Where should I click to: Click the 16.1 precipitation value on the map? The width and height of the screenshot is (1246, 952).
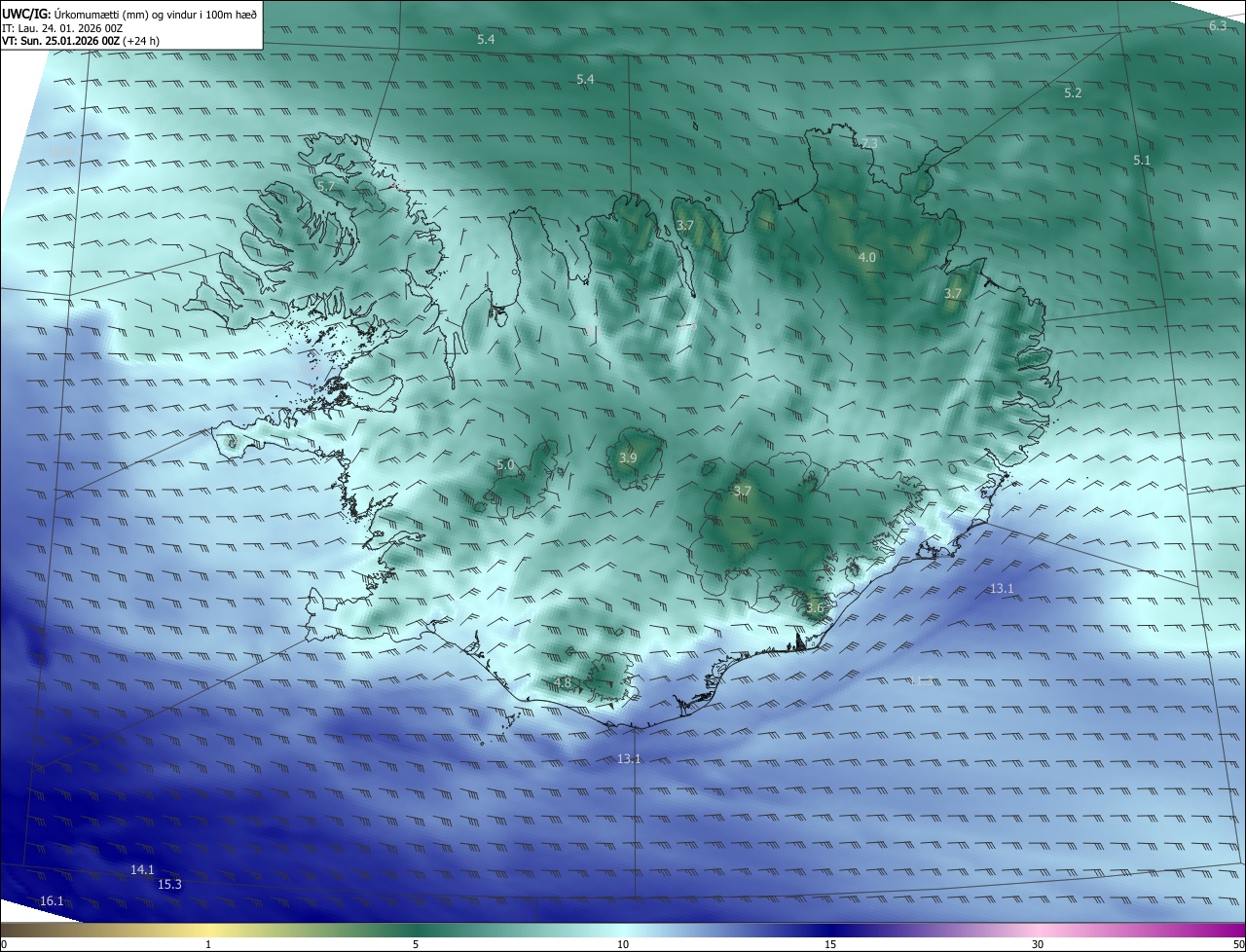pyautogui.click(x=52, y=901)
